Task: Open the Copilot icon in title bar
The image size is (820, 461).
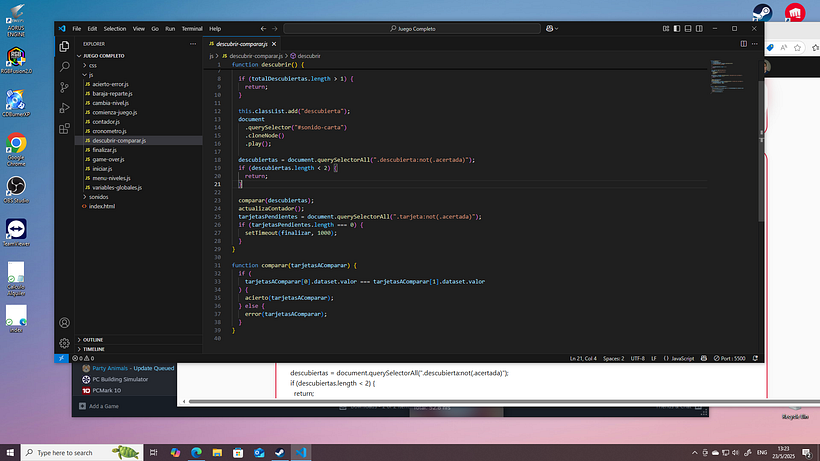Action: (x=549, y=29)
